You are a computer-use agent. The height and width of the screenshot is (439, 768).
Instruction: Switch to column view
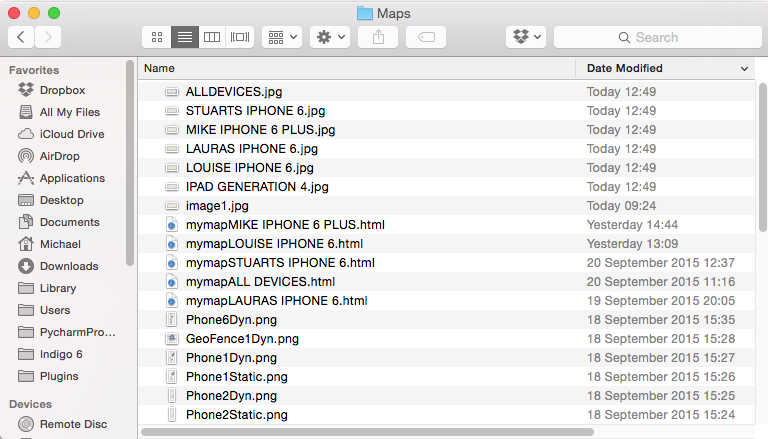(212, 37)
